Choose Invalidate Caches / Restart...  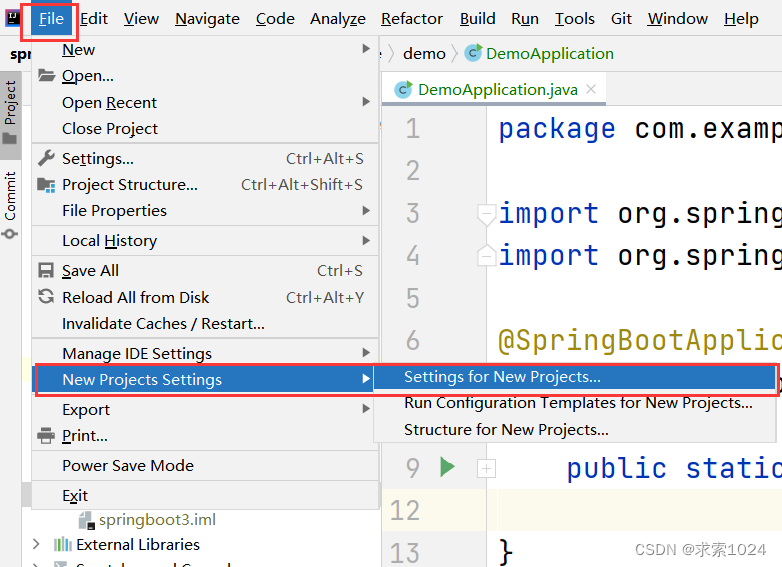tap(204, 324)
